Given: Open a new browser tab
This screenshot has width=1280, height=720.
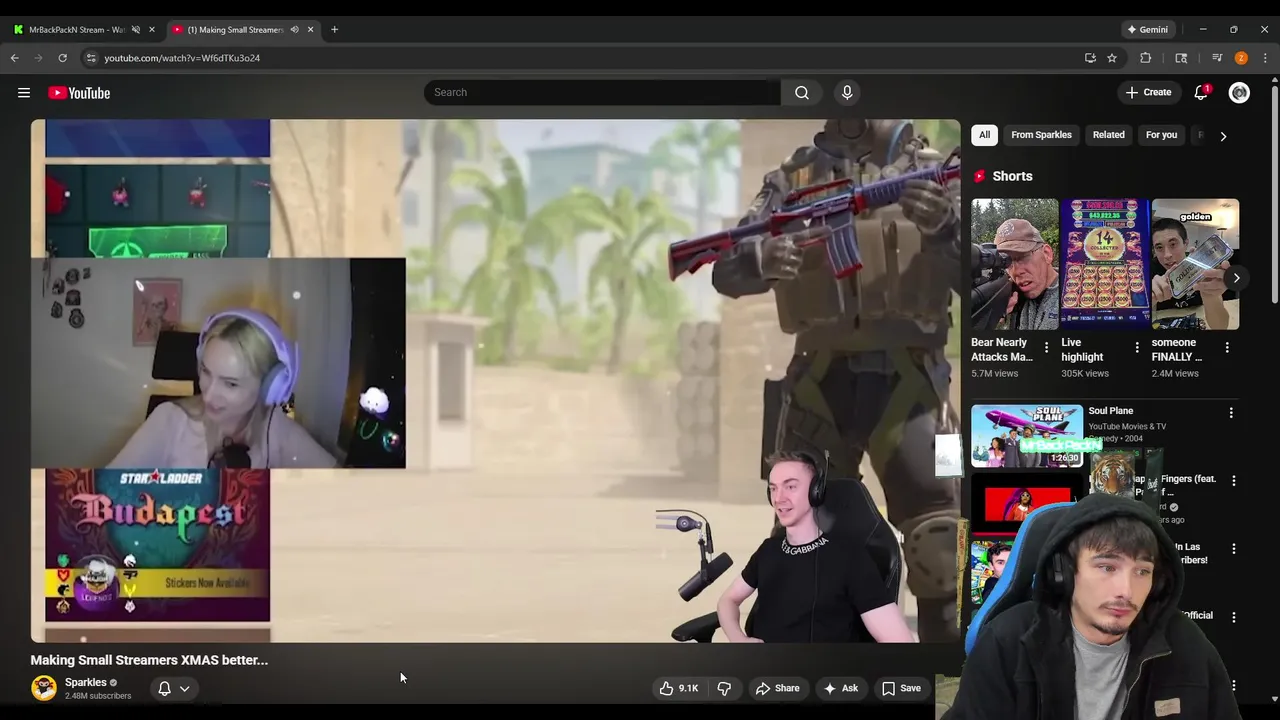Looking at the screenshot, I should (334, 30).
